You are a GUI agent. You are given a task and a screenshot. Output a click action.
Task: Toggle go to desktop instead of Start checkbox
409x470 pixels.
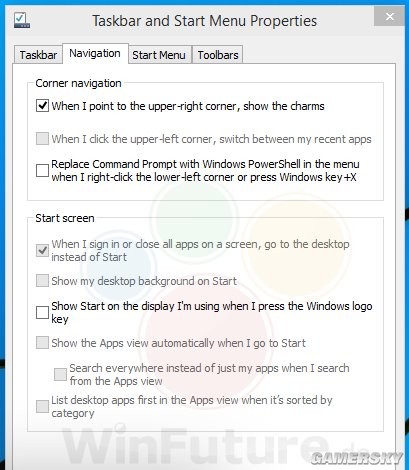(42, 250)
